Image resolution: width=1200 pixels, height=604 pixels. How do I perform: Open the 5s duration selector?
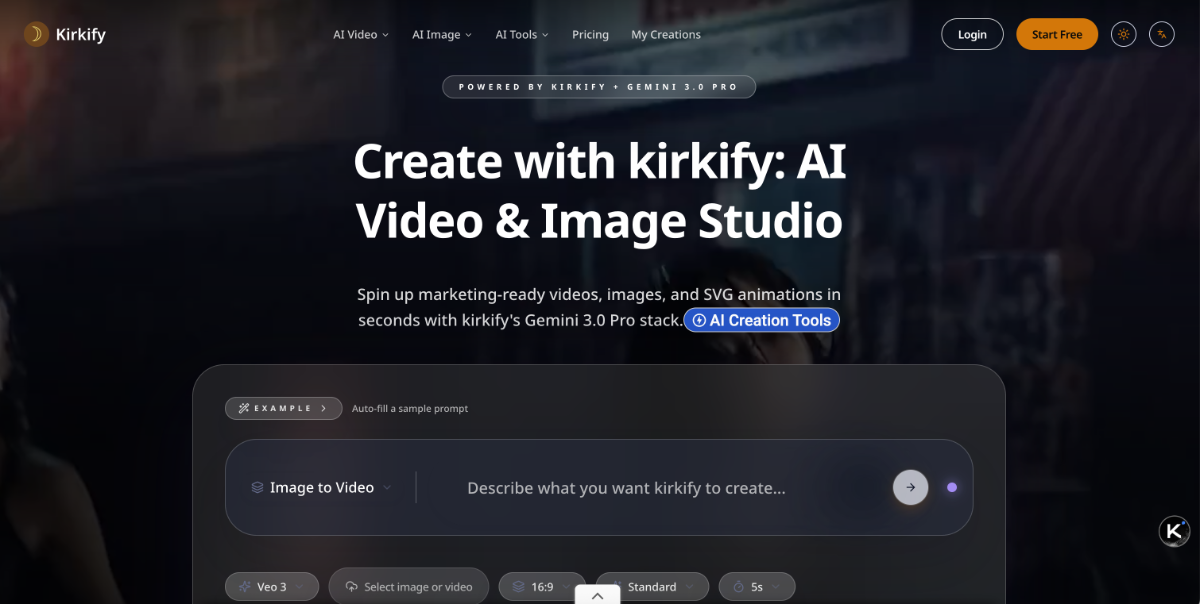[757, 586]
